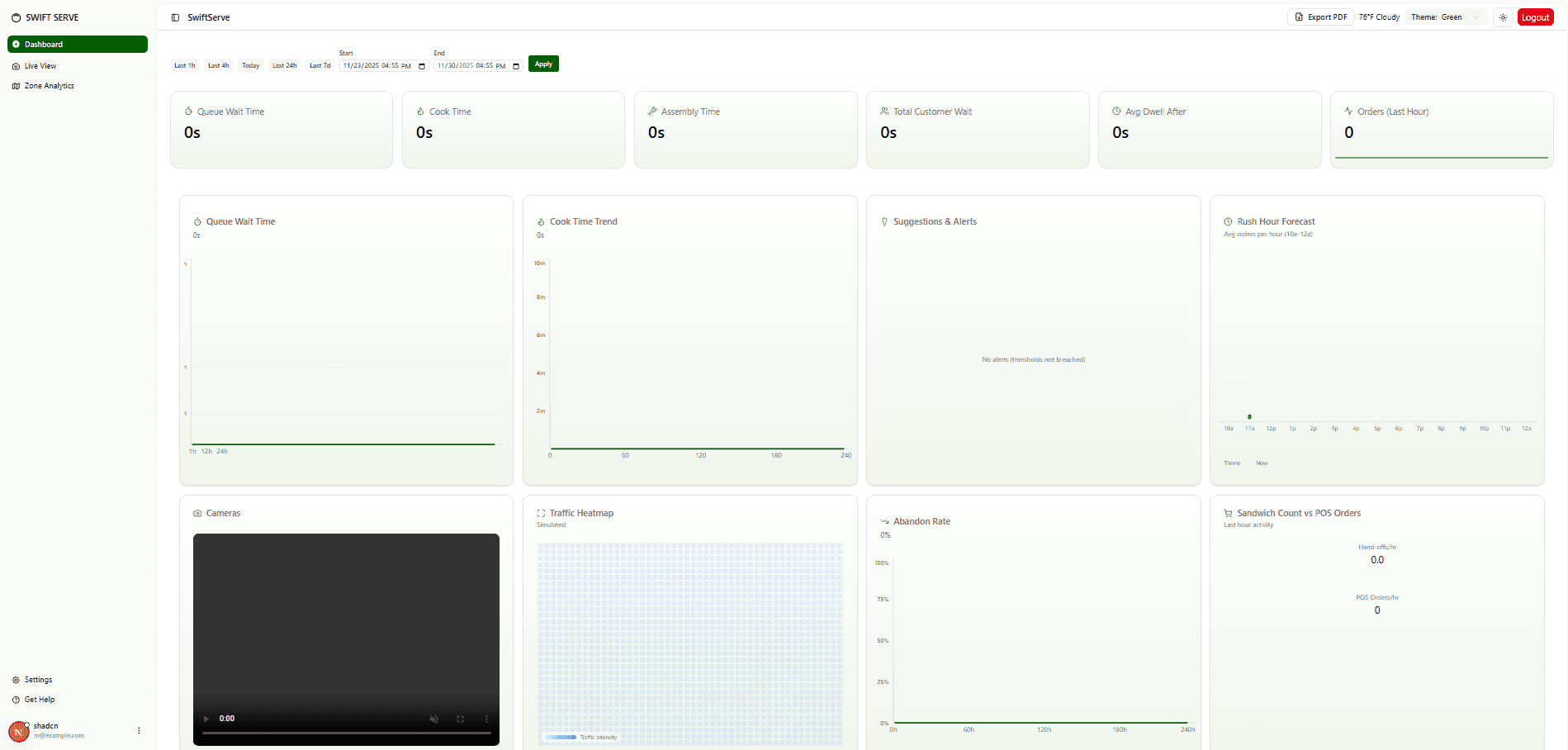Click the sidebar collapse icon beside SwiftServe

click(174, 17)
